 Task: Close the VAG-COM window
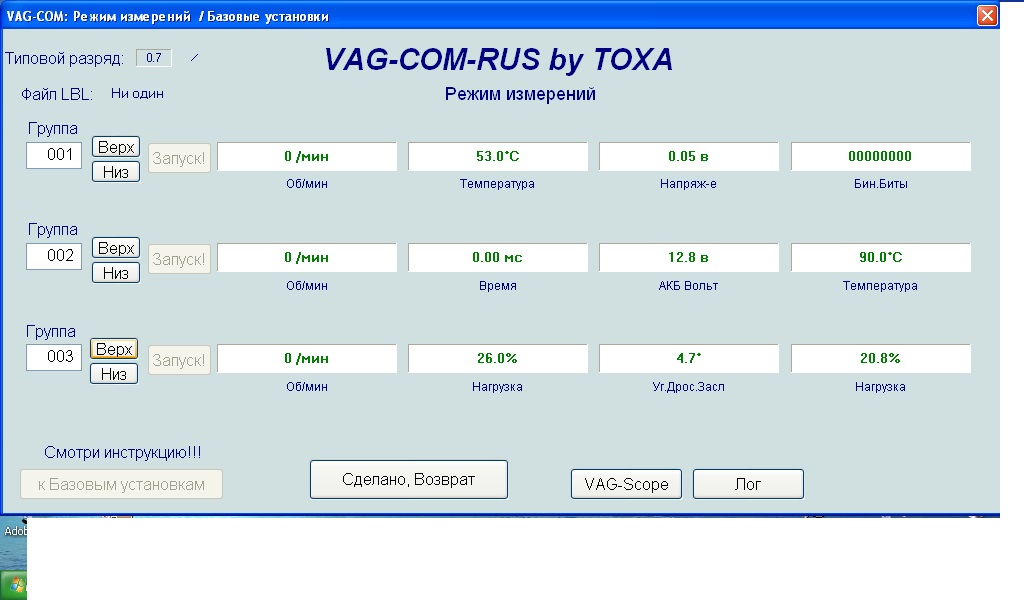(987, 15)
